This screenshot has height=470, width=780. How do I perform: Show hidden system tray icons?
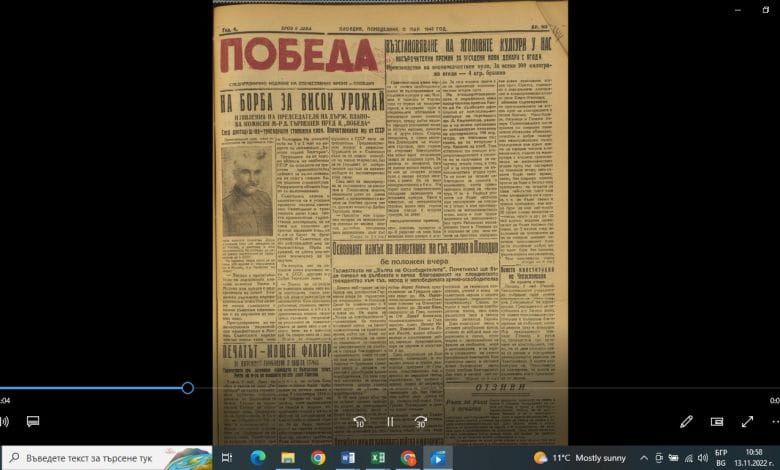coord(644,458)
